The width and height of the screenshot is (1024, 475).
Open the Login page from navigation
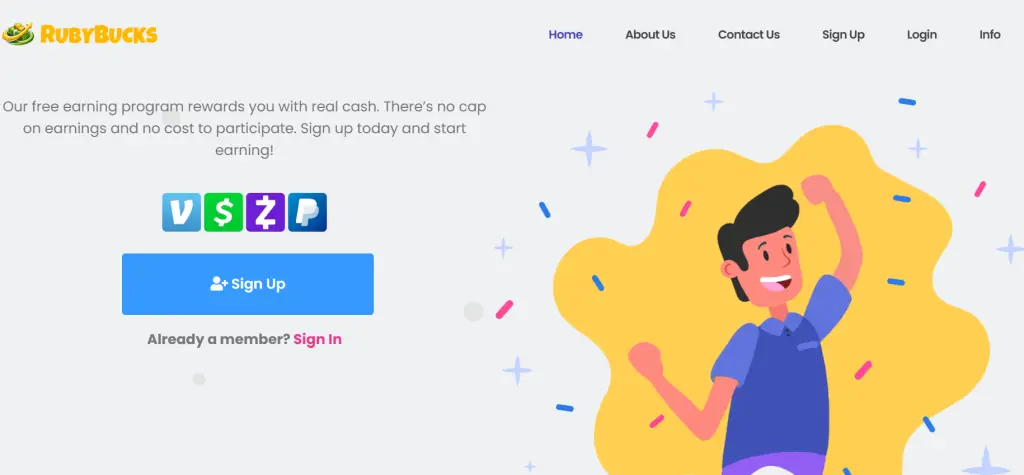tap(922, 35)
